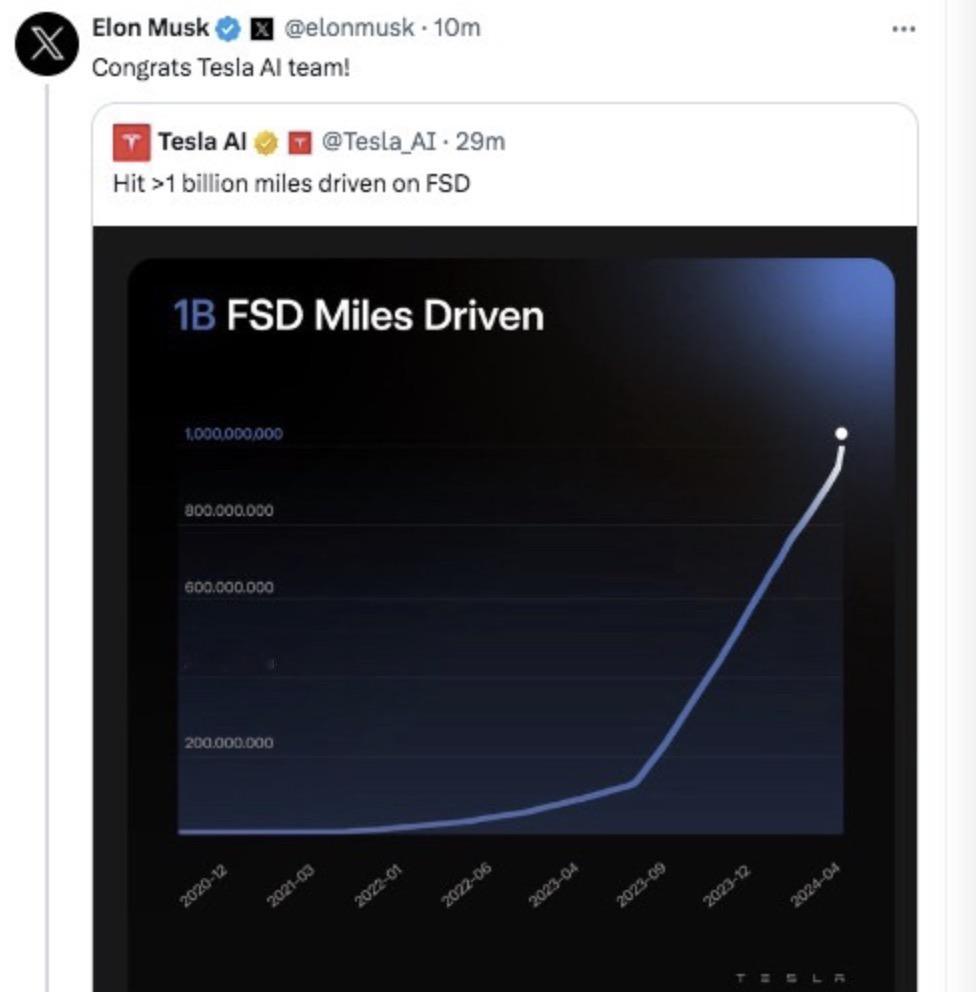976x992 pixels.
Task: Click the X affiliation badge next to Elon Musk
Action: tap(262, 29)
